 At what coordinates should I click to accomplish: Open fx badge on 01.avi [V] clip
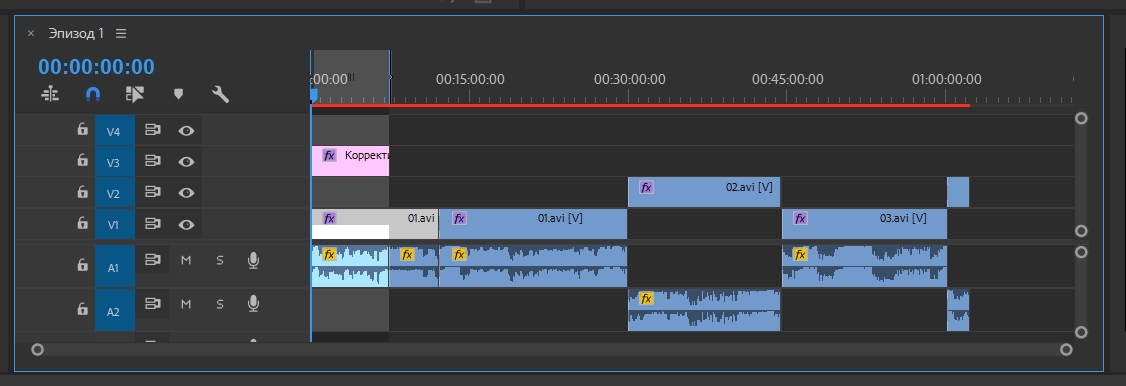click(x=460, y=219)
